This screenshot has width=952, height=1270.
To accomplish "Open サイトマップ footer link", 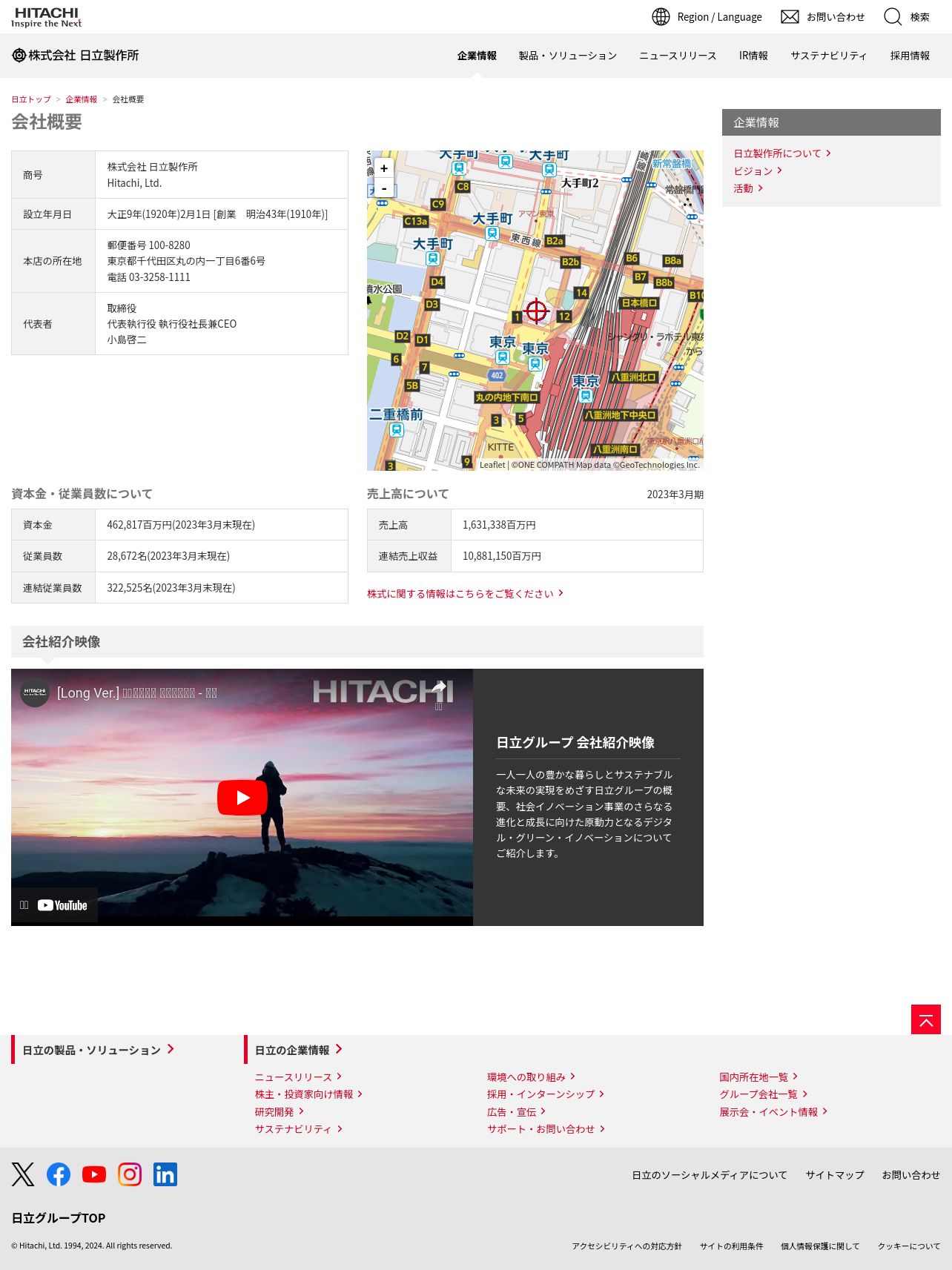I will pyautogui.click(x=835, y=1175).
